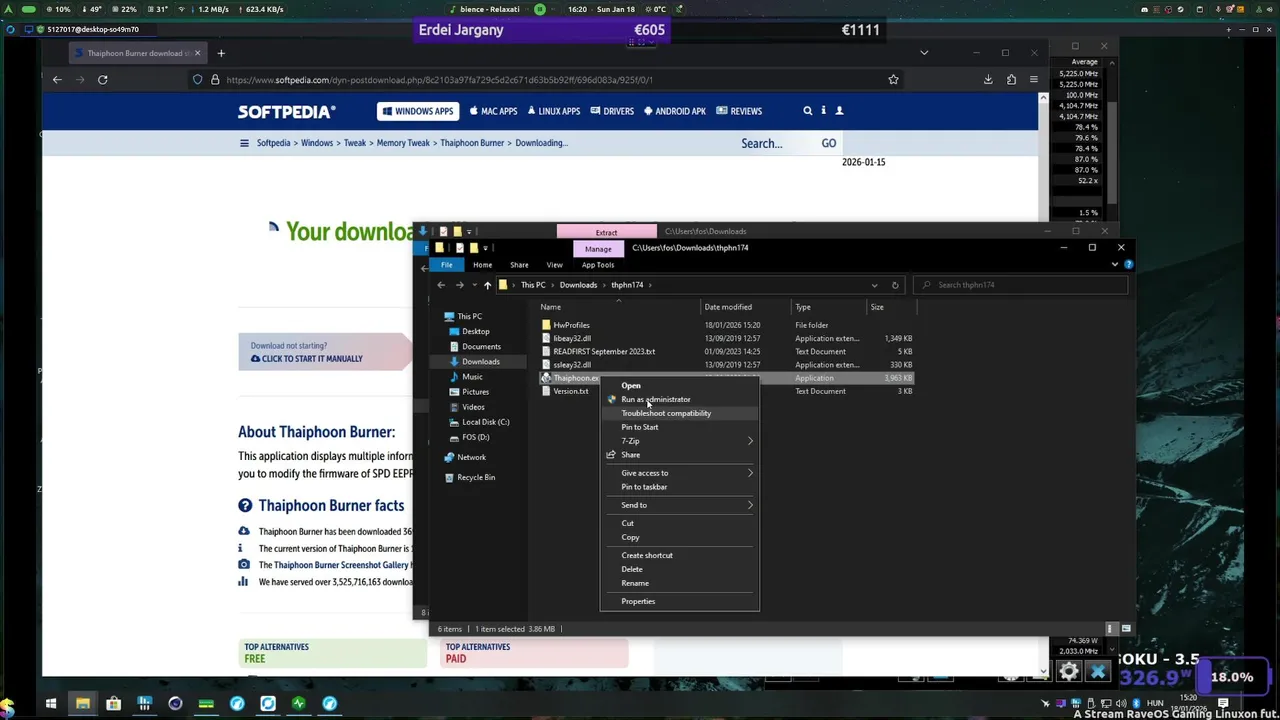Select Version.txt in file list

570,391
